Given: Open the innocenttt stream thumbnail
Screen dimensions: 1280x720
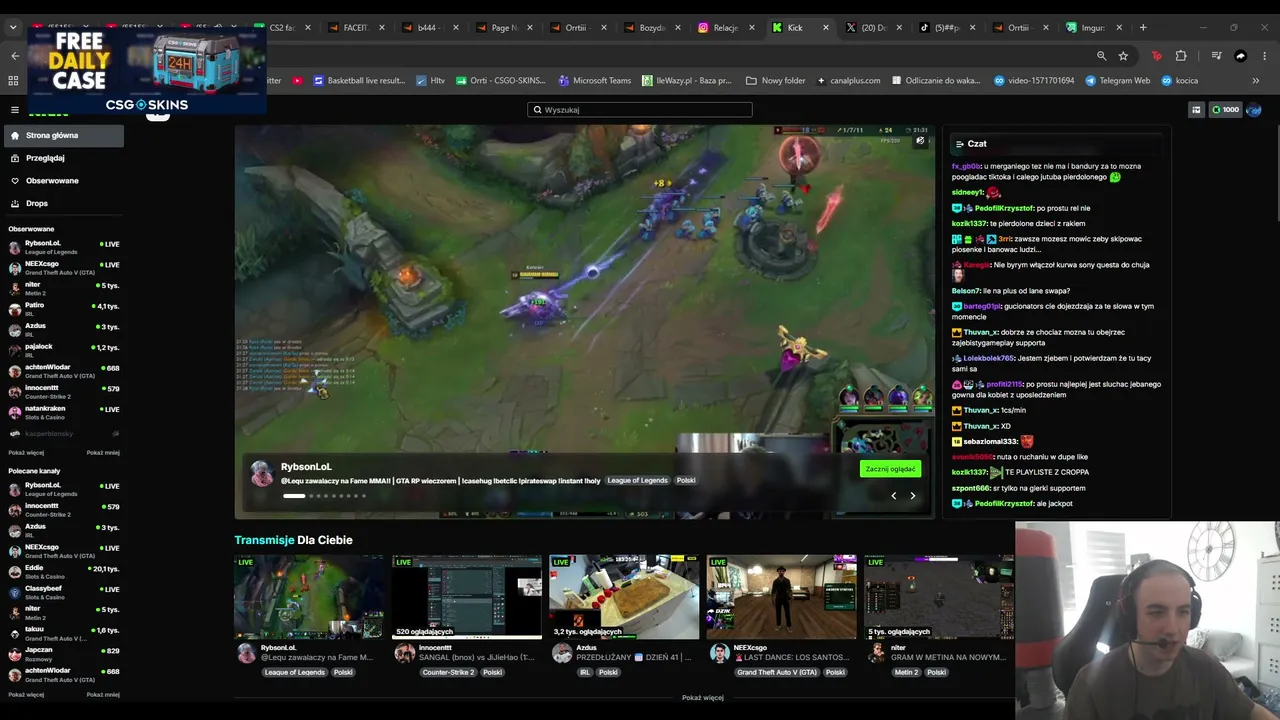Looking at the screenshot, I should (467, 597).
